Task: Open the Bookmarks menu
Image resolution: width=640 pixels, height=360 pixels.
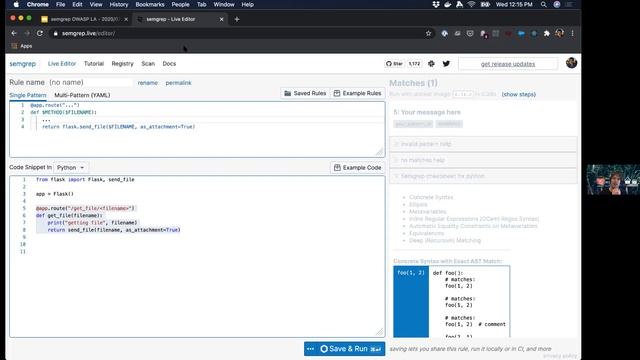Action: 150,4
